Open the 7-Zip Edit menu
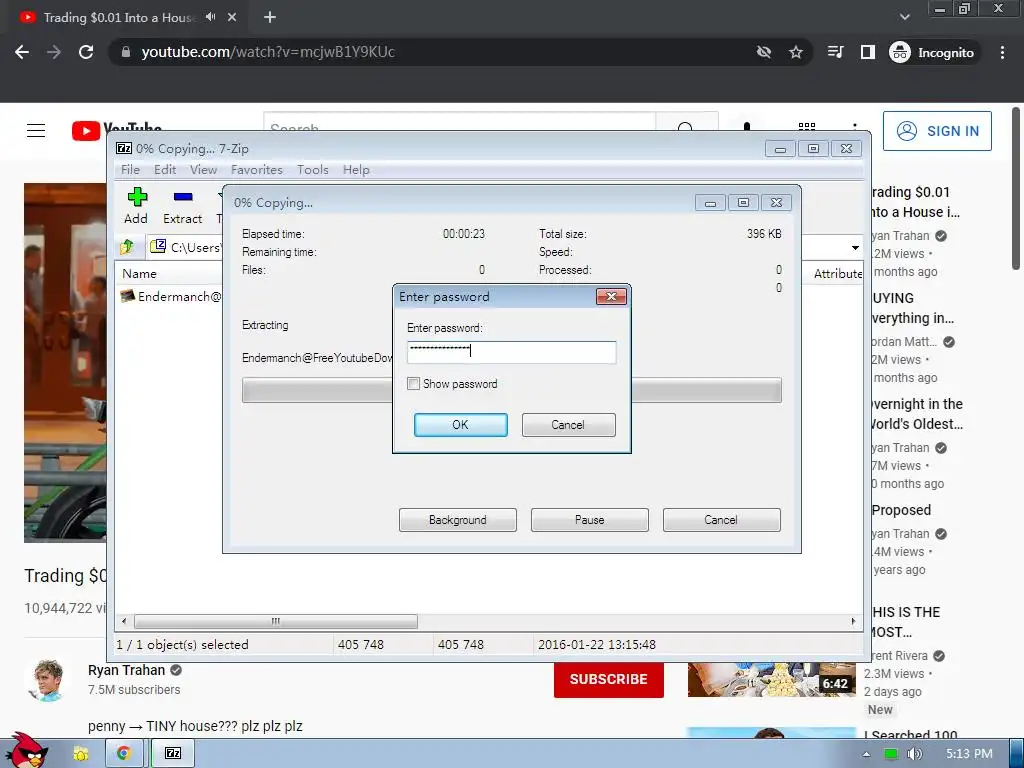Image resolution: width=1024 pixels, height=768 pixels. pyautogui.click(x=165, y=170)
